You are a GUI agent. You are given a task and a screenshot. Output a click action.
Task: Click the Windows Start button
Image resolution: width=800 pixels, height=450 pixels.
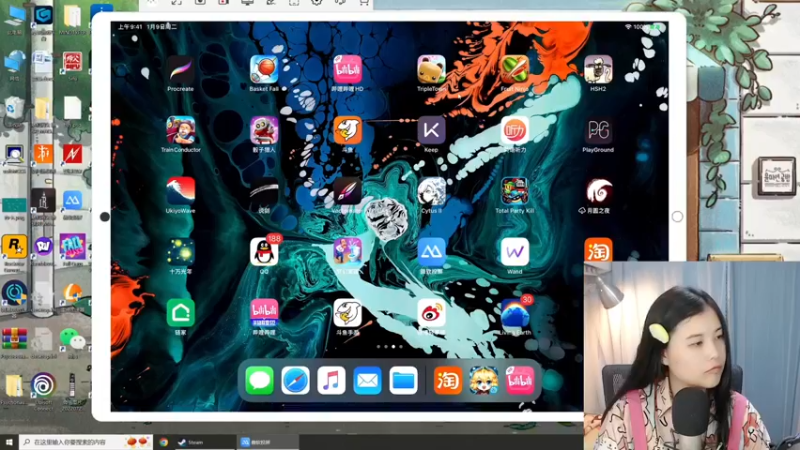(x=9, y=442)
